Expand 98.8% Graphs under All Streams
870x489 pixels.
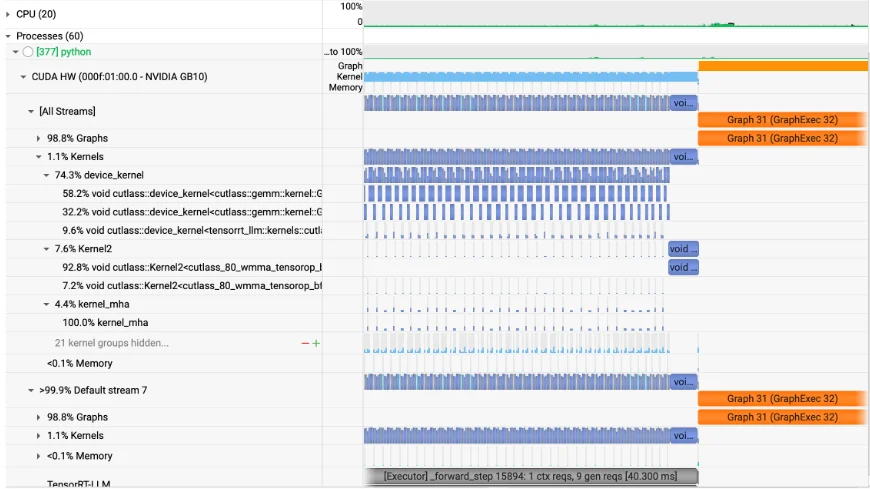pyautogui.click(x=39, y=138)
